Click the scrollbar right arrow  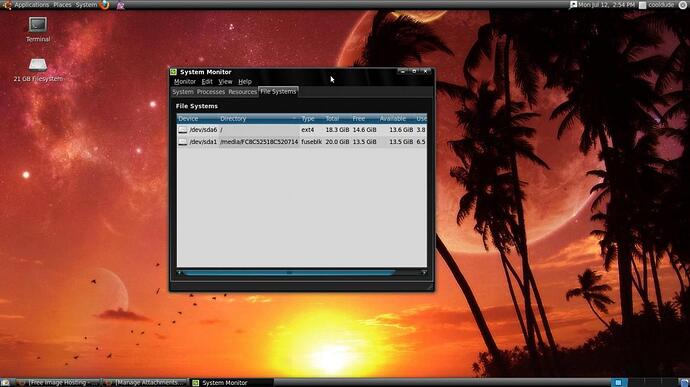424,273
